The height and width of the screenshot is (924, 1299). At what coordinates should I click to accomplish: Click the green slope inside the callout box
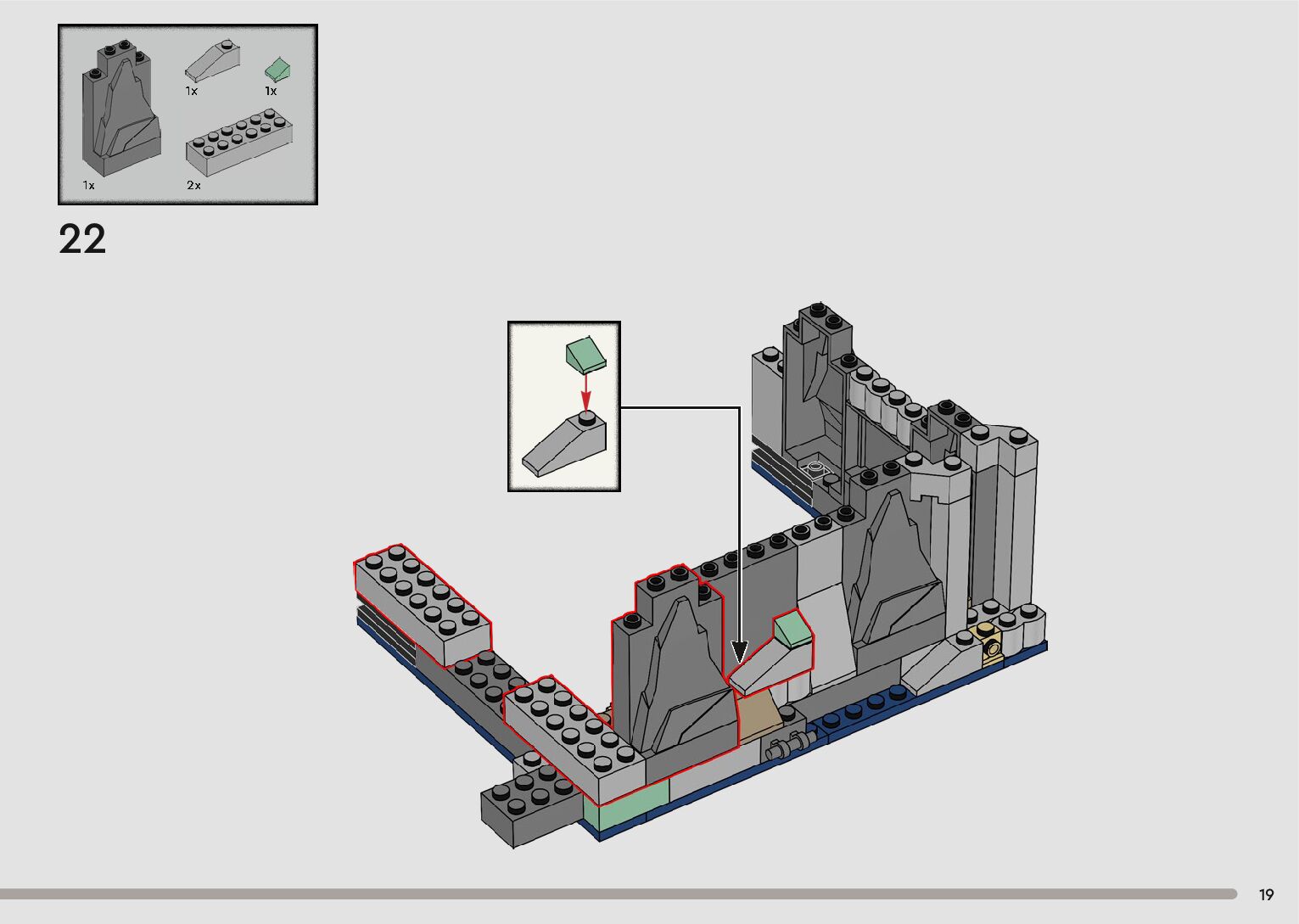(x=585, y=354)
